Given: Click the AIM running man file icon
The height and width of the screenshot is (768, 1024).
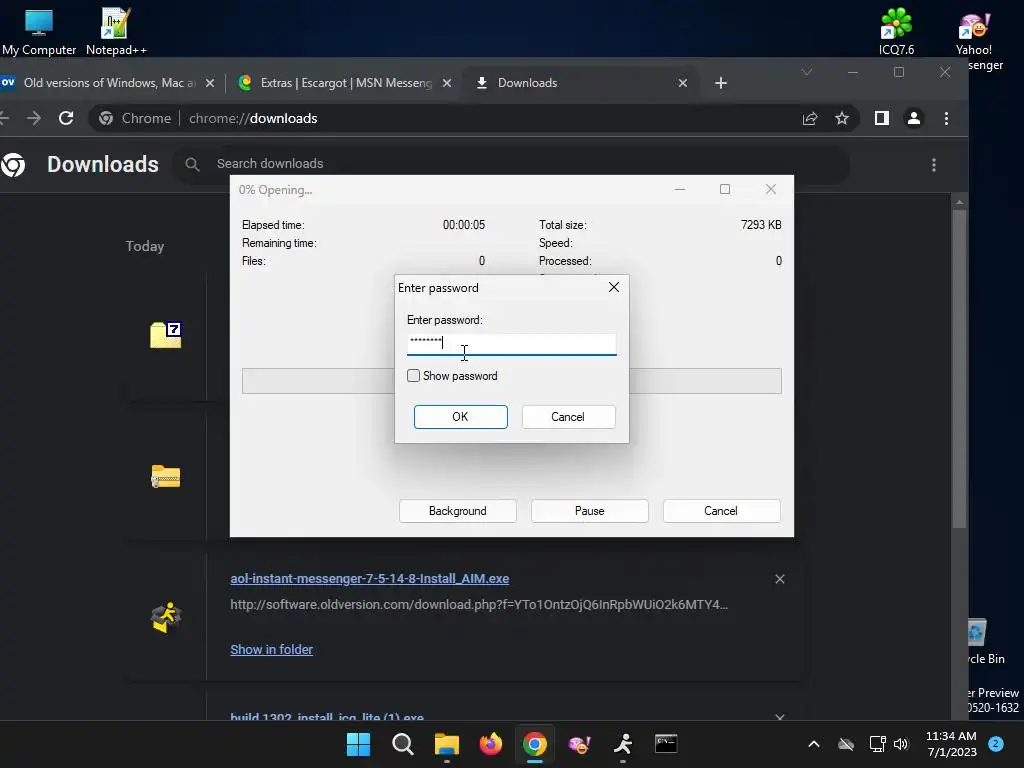Looking at the screenshot, I should [166, 618].
